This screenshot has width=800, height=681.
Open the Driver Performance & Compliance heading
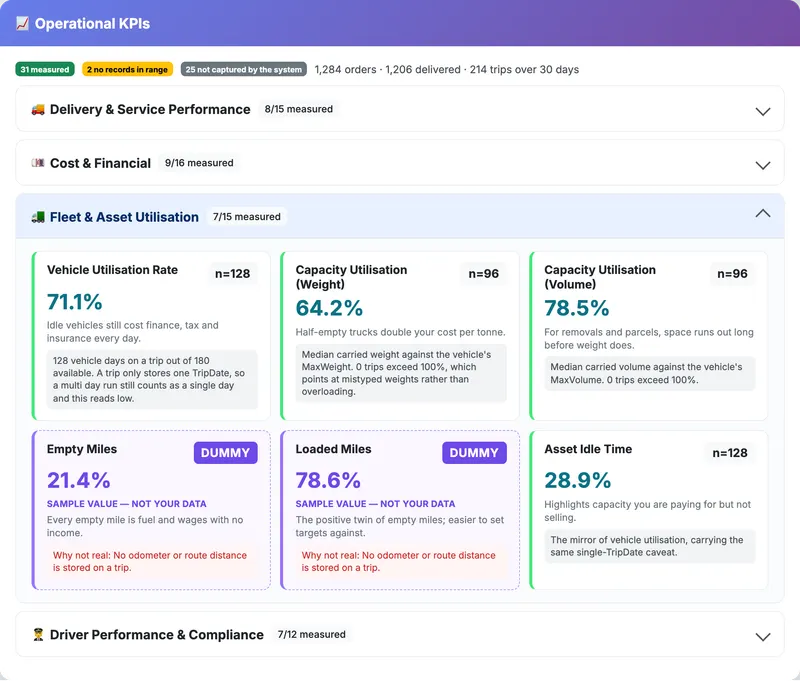coord(157,635)
